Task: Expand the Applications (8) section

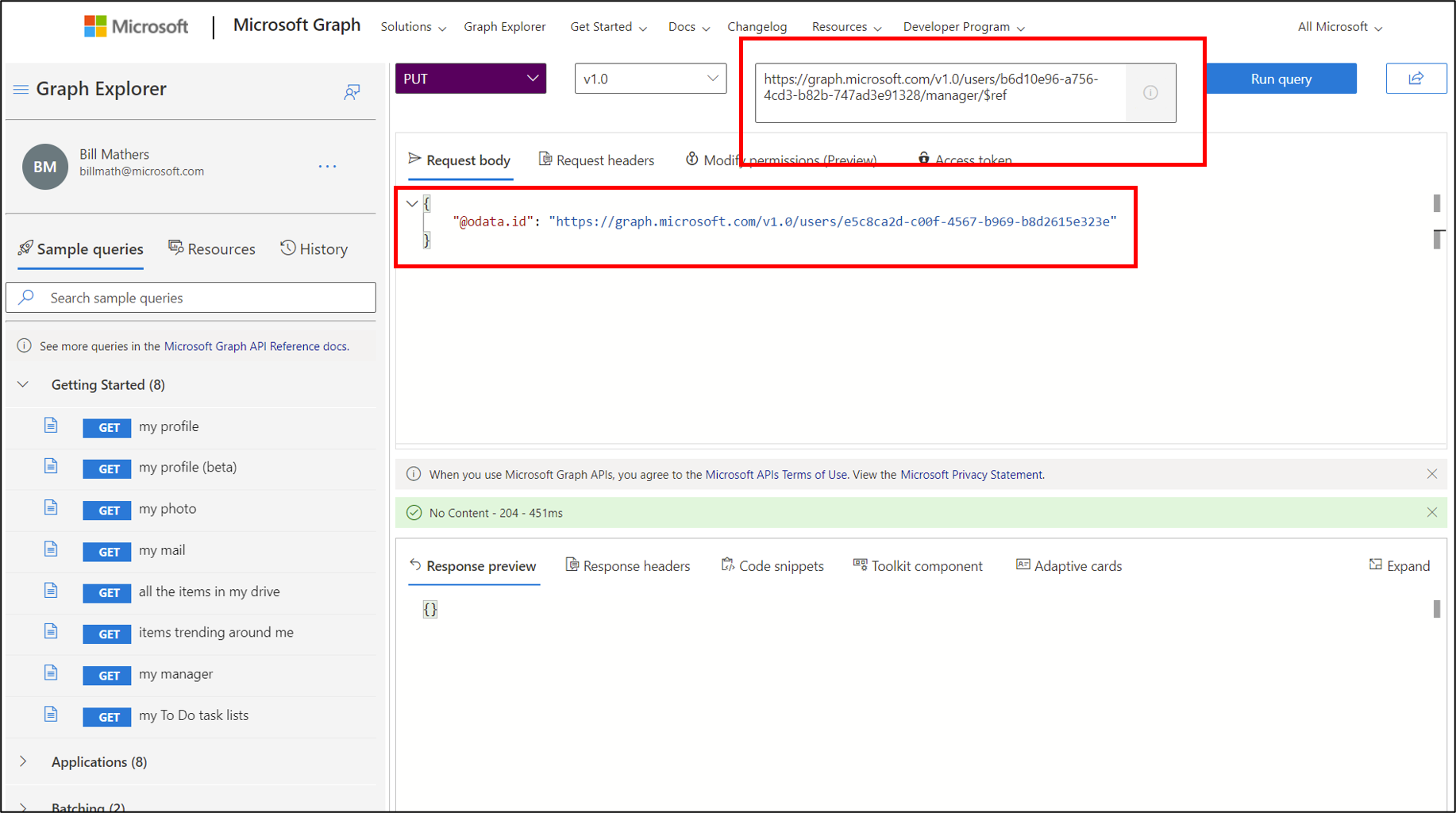Action: point(23,761)
